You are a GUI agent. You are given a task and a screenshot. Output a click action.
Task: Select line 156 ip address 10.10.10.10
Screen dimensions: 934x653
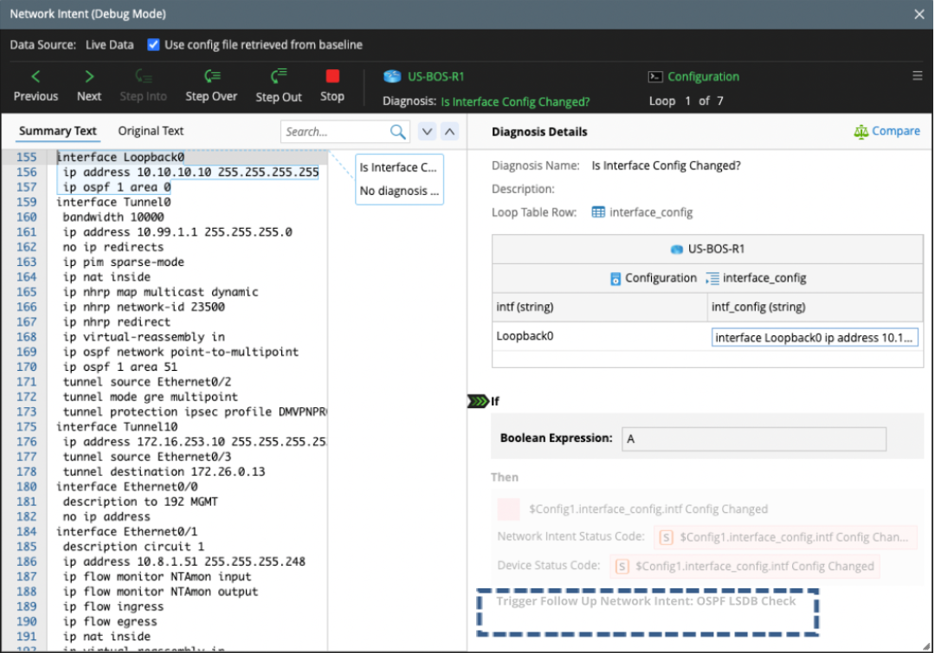pos(191,172)
